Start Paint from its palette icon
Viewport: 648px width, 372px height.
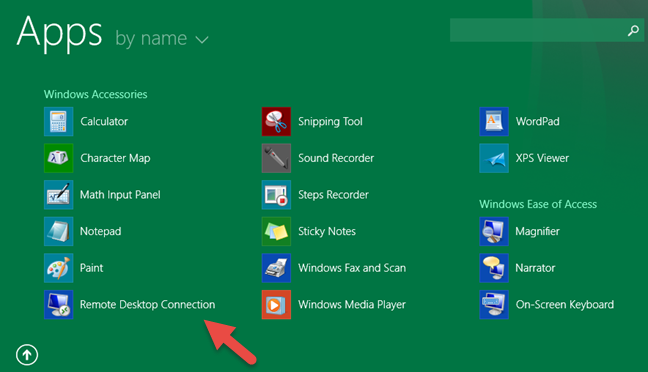pos(59,268)
